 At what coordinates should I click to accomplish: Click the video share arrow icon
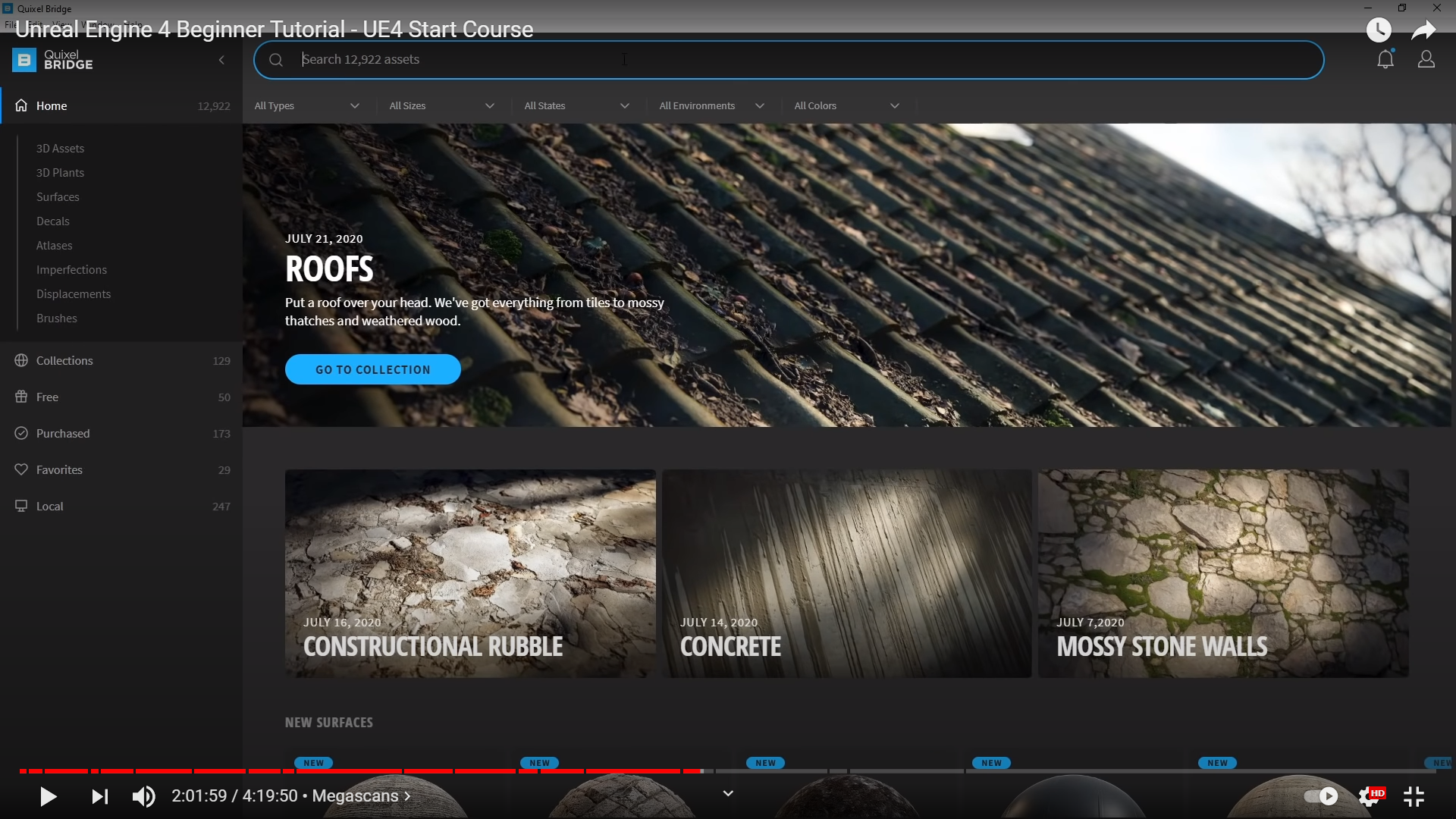click(x=1423, y=30)
